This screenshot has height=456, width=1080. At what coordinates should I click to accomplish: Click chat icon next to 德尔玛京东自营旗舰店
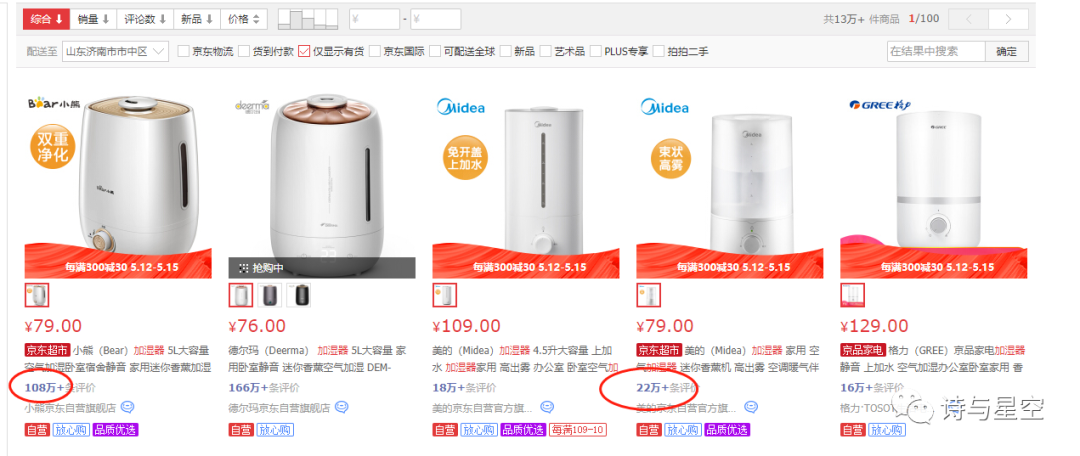pos(342,407)
